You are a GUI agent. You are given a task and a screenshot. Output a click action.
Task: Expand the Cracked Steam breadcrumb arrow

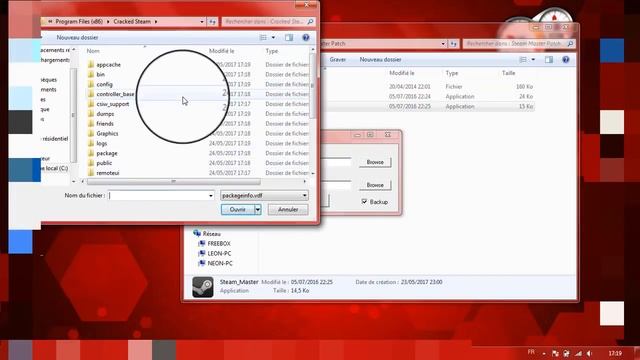coord(156,22)
